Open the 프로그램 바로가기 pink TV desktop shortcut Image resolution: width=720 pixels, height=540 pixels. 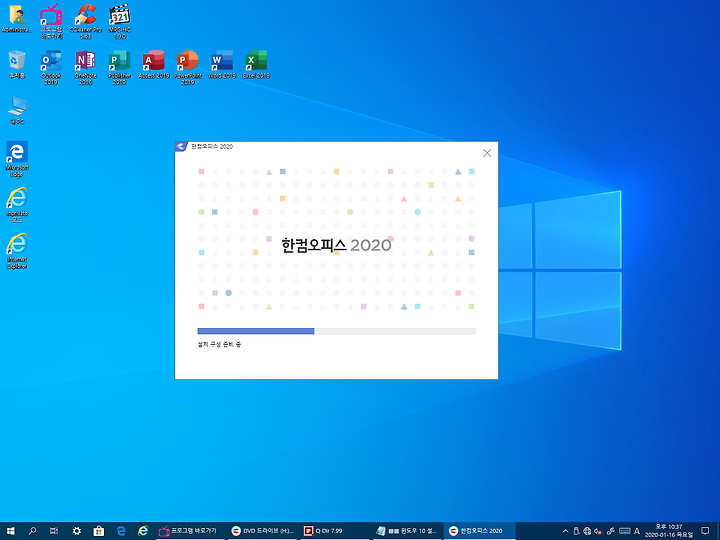pyautogui.click(x=51, y=22)
